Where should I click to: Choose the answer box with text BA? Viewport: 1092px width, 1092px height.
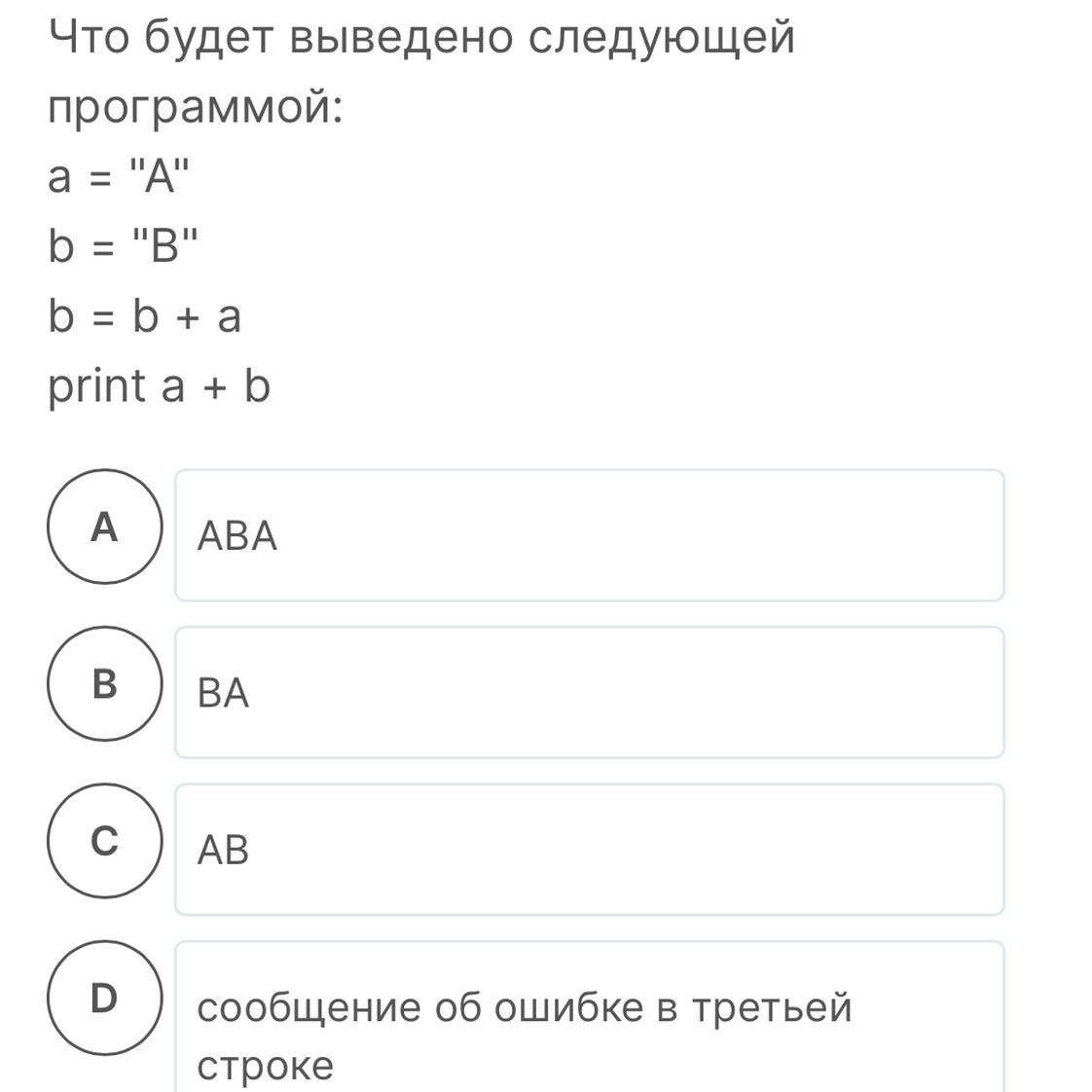click(589, 693)
